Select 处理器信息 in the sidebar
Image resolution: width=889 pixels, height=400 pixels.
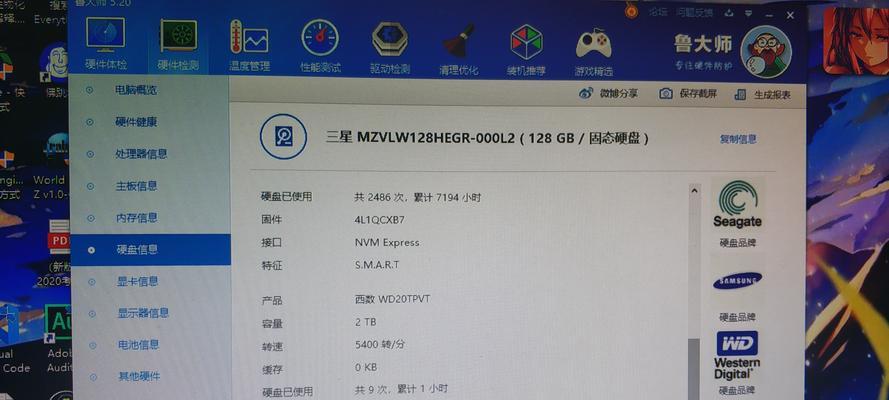[141, 154]
